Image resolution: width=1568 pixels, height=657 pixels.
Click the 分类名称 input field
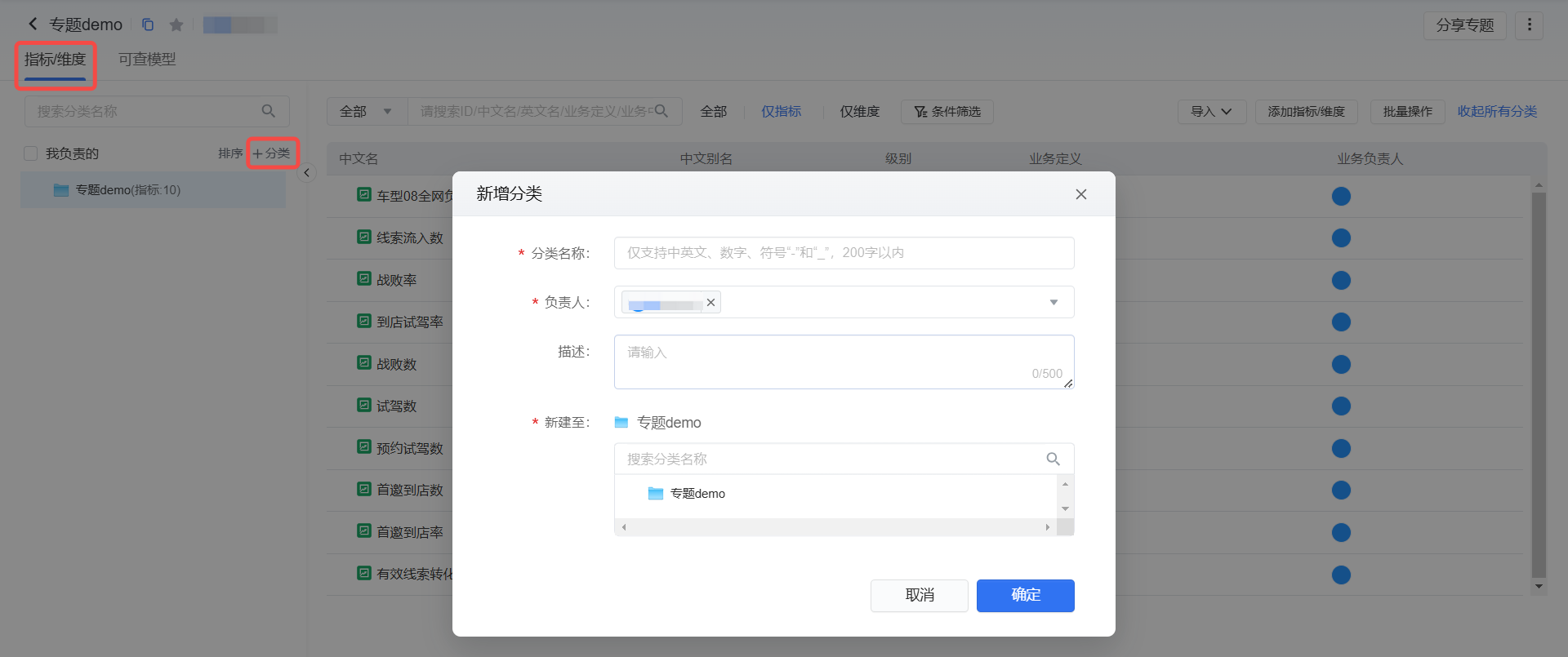coord(843,253)
